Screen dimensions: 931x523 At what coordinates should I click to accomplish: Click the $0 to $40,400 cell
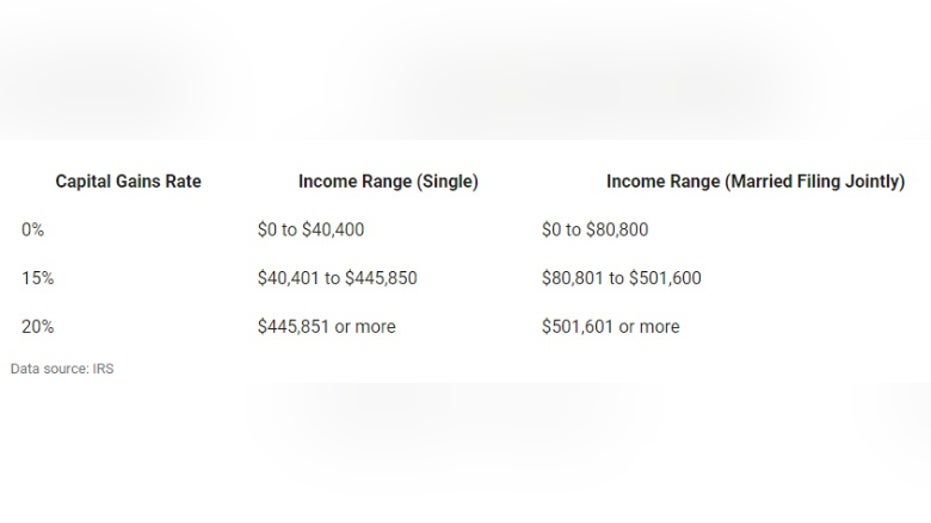click(x=311, y=230)
